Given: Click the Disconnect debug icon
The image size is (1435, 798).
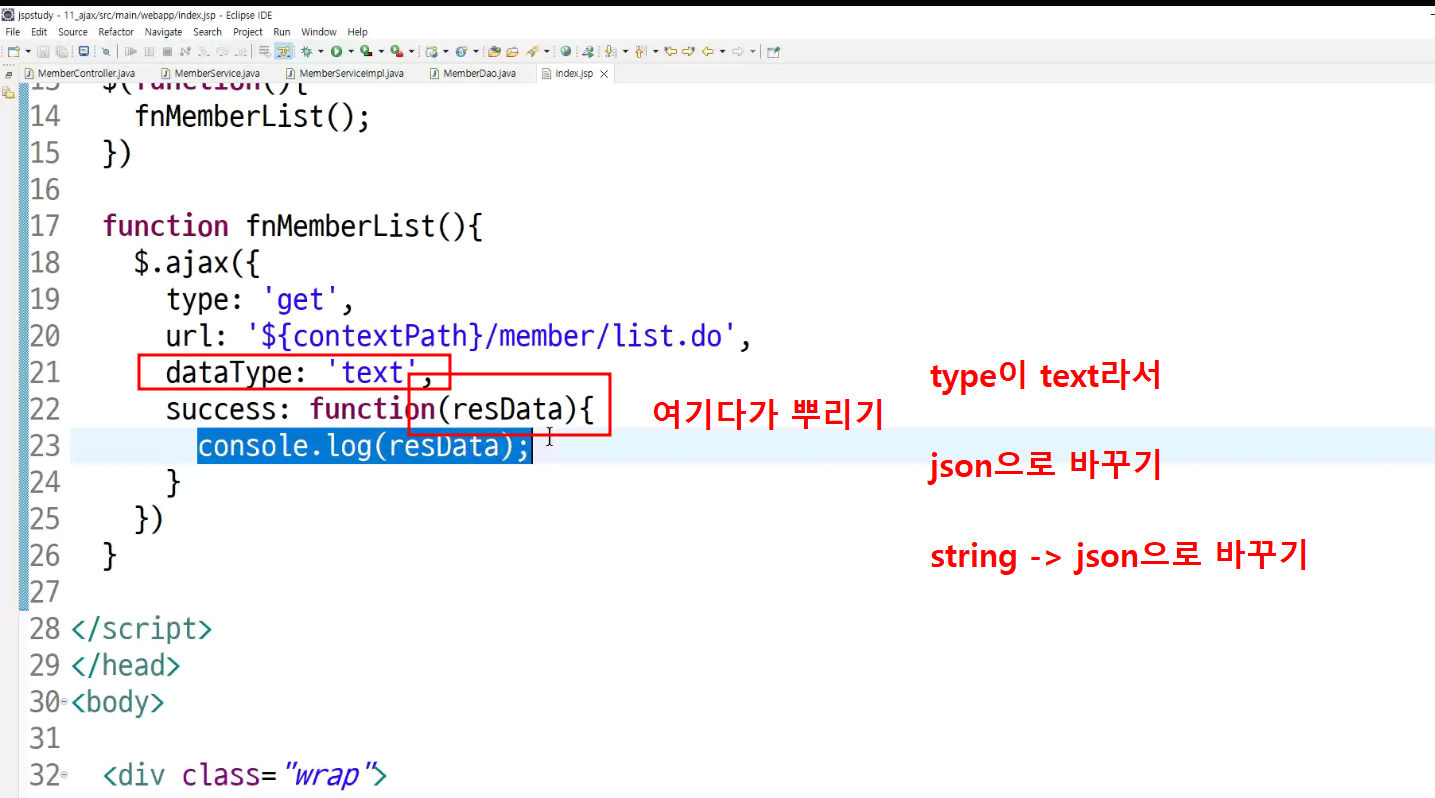Looking at the screenshot, I should tap(185, 52).
